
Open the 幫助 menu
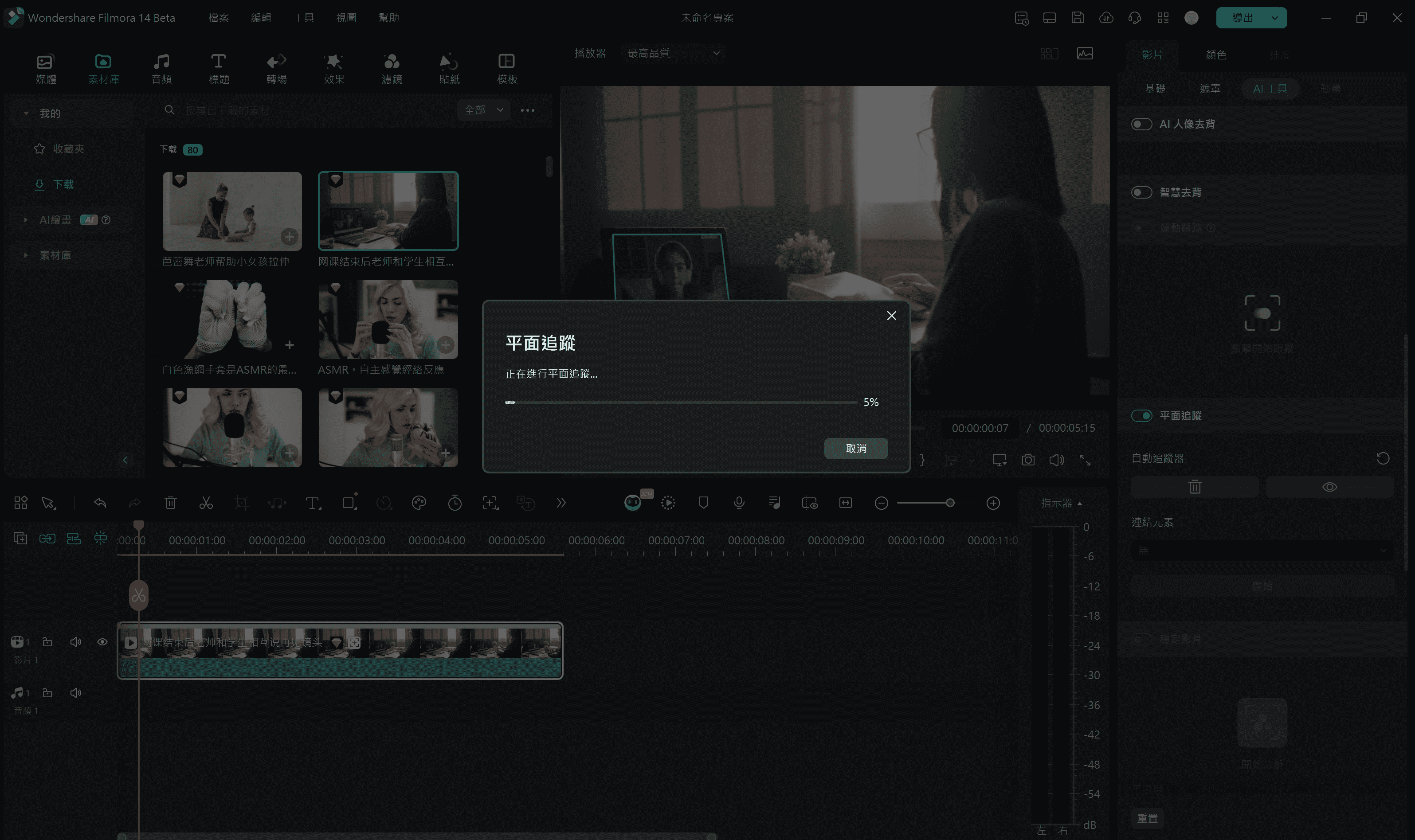coord(388,18)
